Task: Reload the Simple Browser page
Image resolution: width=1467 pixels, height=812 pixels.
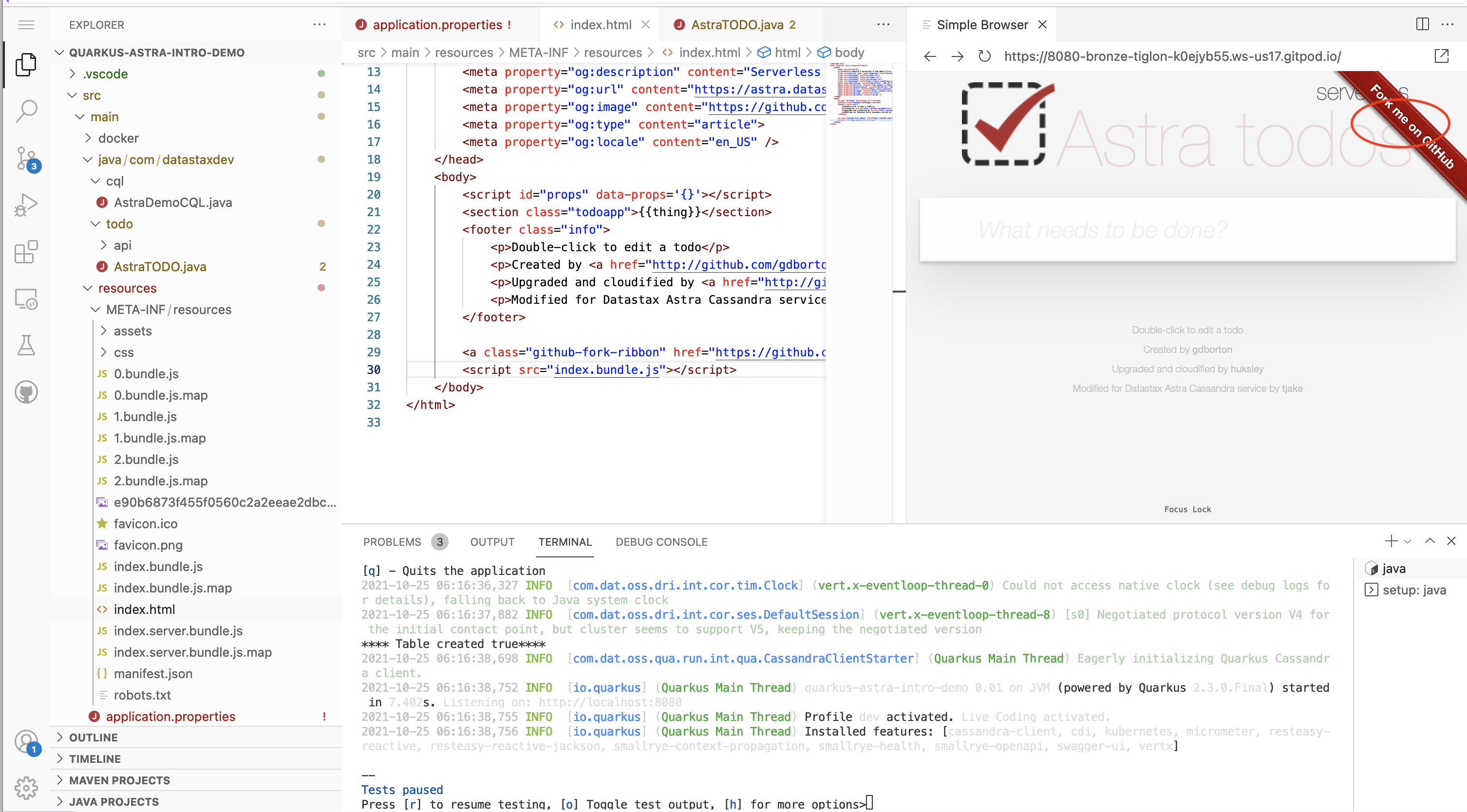Action: tap(984, 56)
